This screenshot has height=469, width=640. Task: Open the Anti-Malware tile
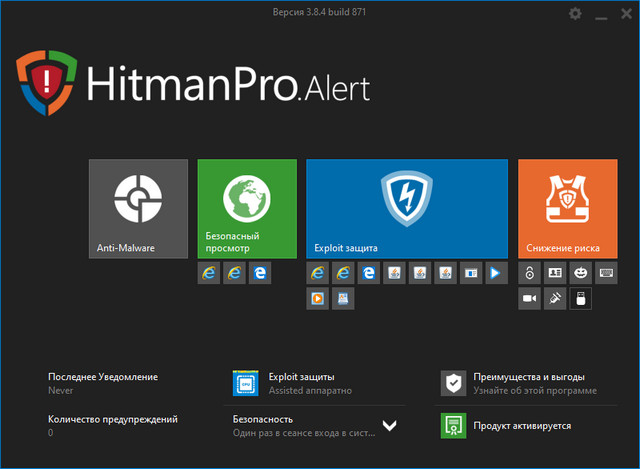[x=138, y=209]
